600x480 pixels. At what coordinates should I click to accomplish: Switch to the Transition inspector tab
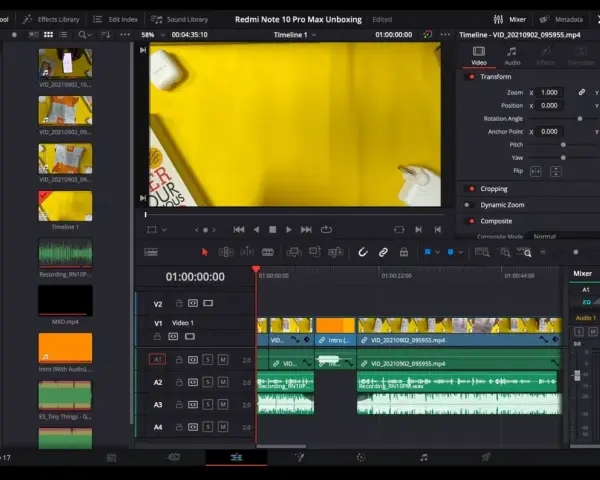[581, 56]
